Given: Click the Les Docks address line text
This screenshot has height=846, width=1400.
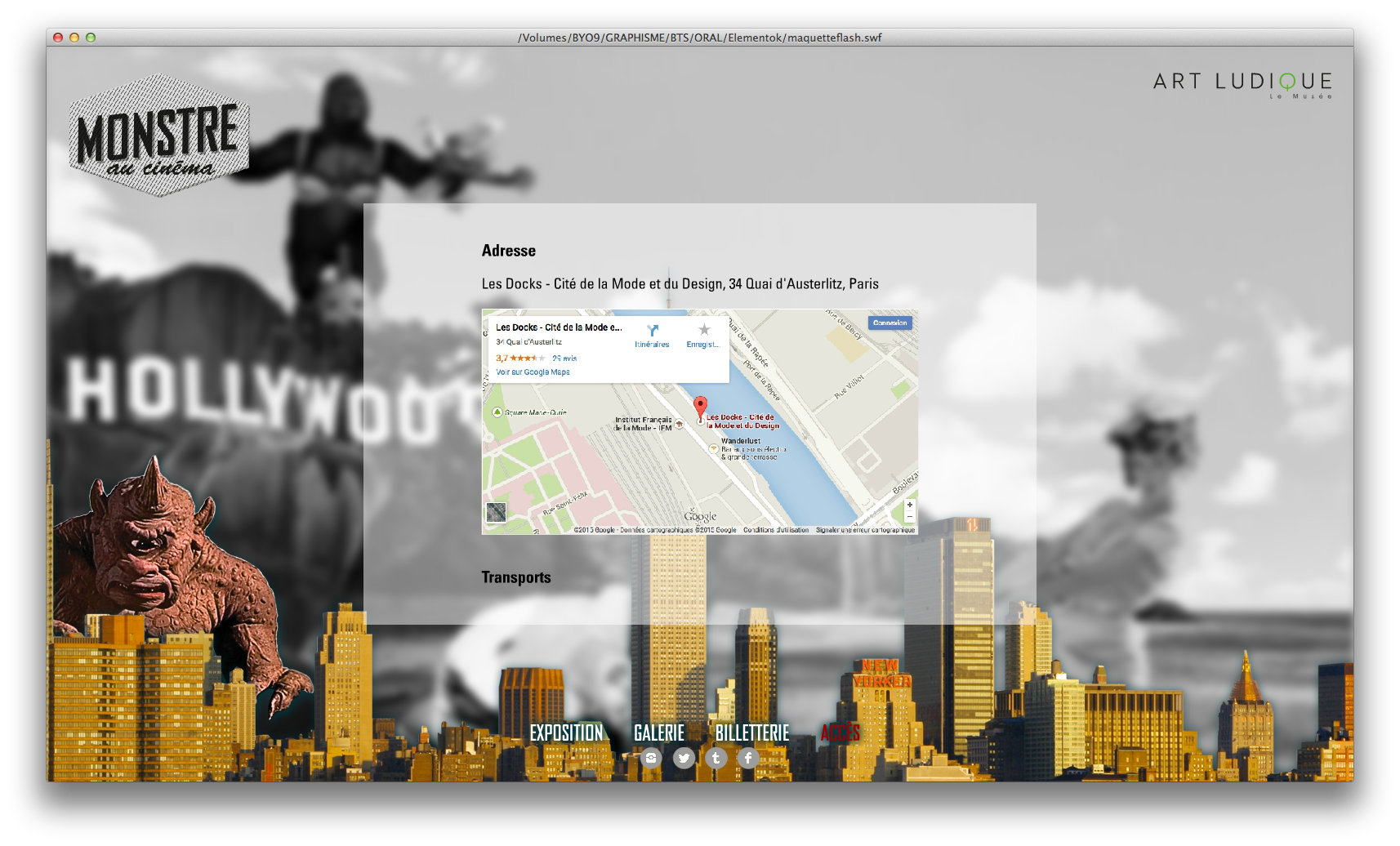Looking at the screenshot, I should click(x=680, y=284).
